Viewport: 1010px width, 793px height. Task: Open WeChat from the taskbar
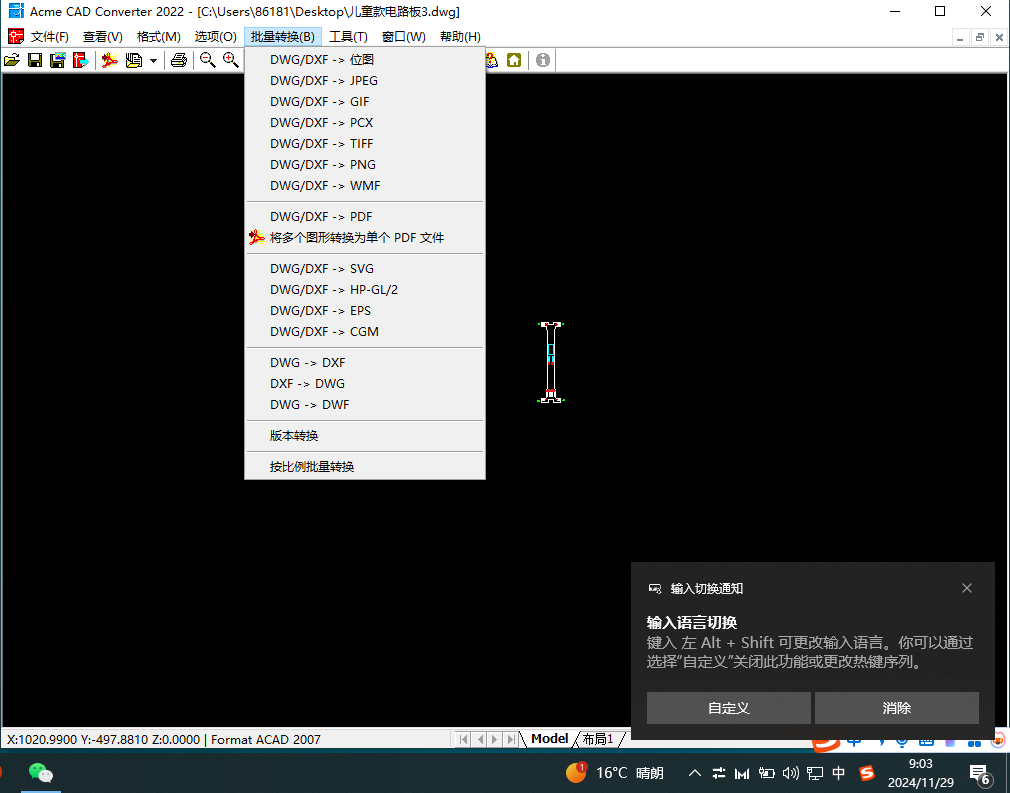click(41, 772)
